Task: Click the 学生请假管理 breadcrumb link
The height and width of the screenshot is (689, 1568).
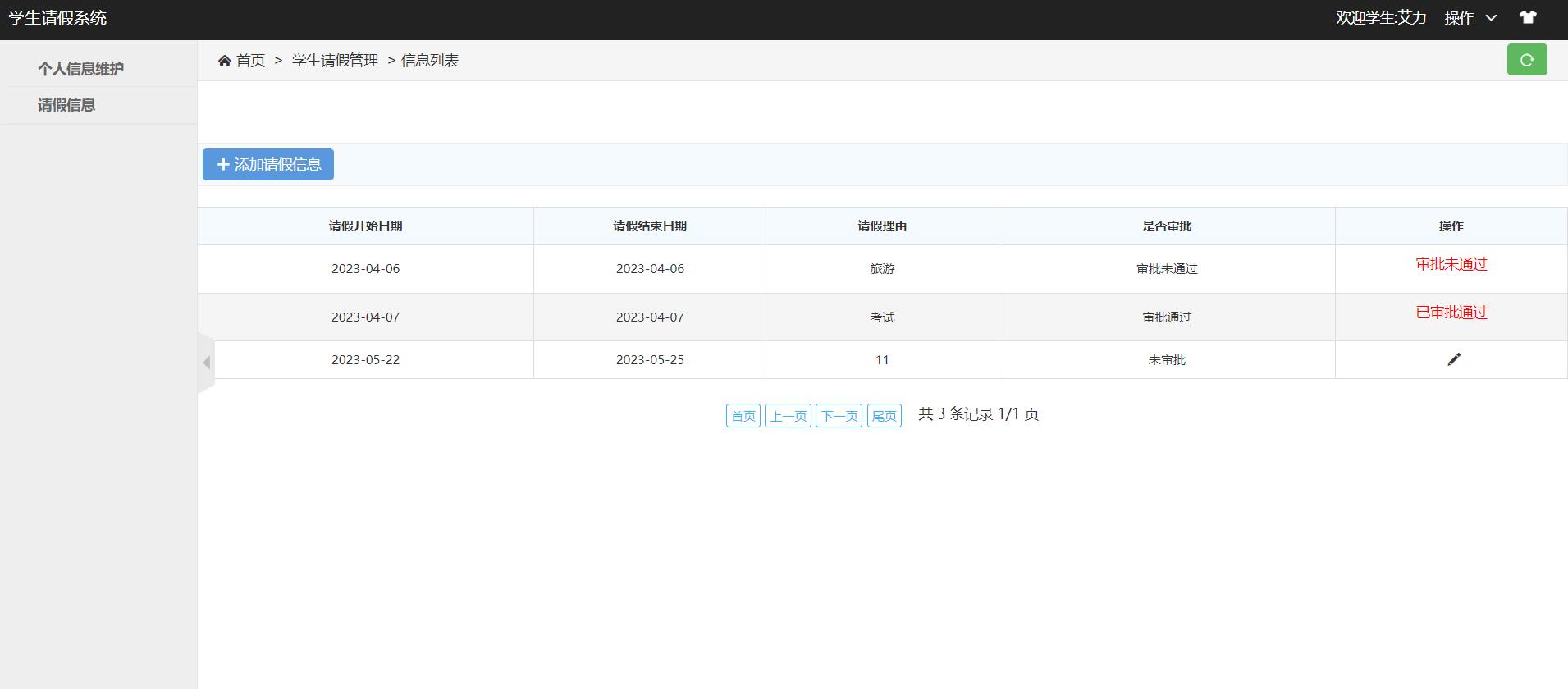Action: click(x=335, y=61)
